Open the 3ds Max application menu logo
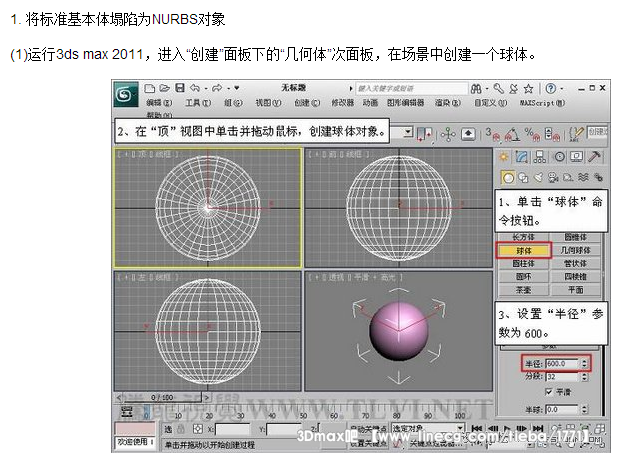The width and height of the screenshot is (618, 453). click(x=126, y=94)
